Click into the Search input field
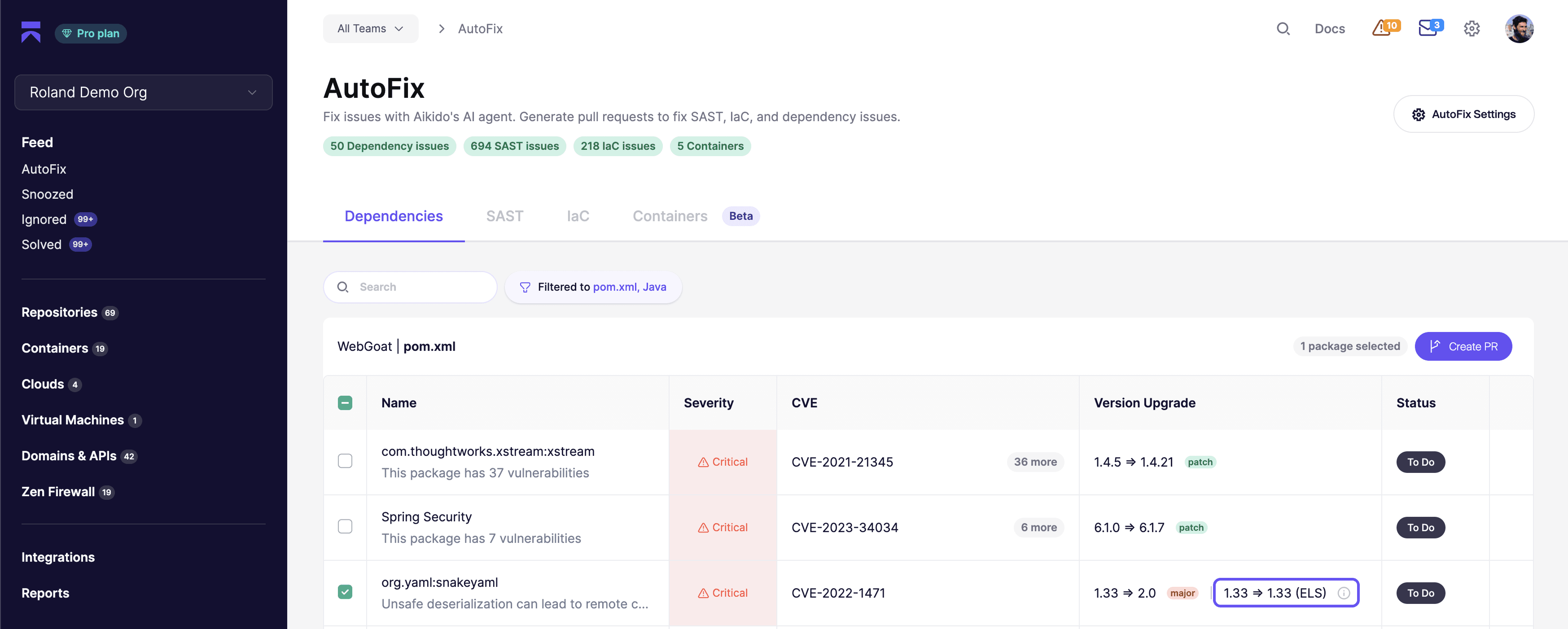This screenshot has width=1568, height=629. pos(410,287)
